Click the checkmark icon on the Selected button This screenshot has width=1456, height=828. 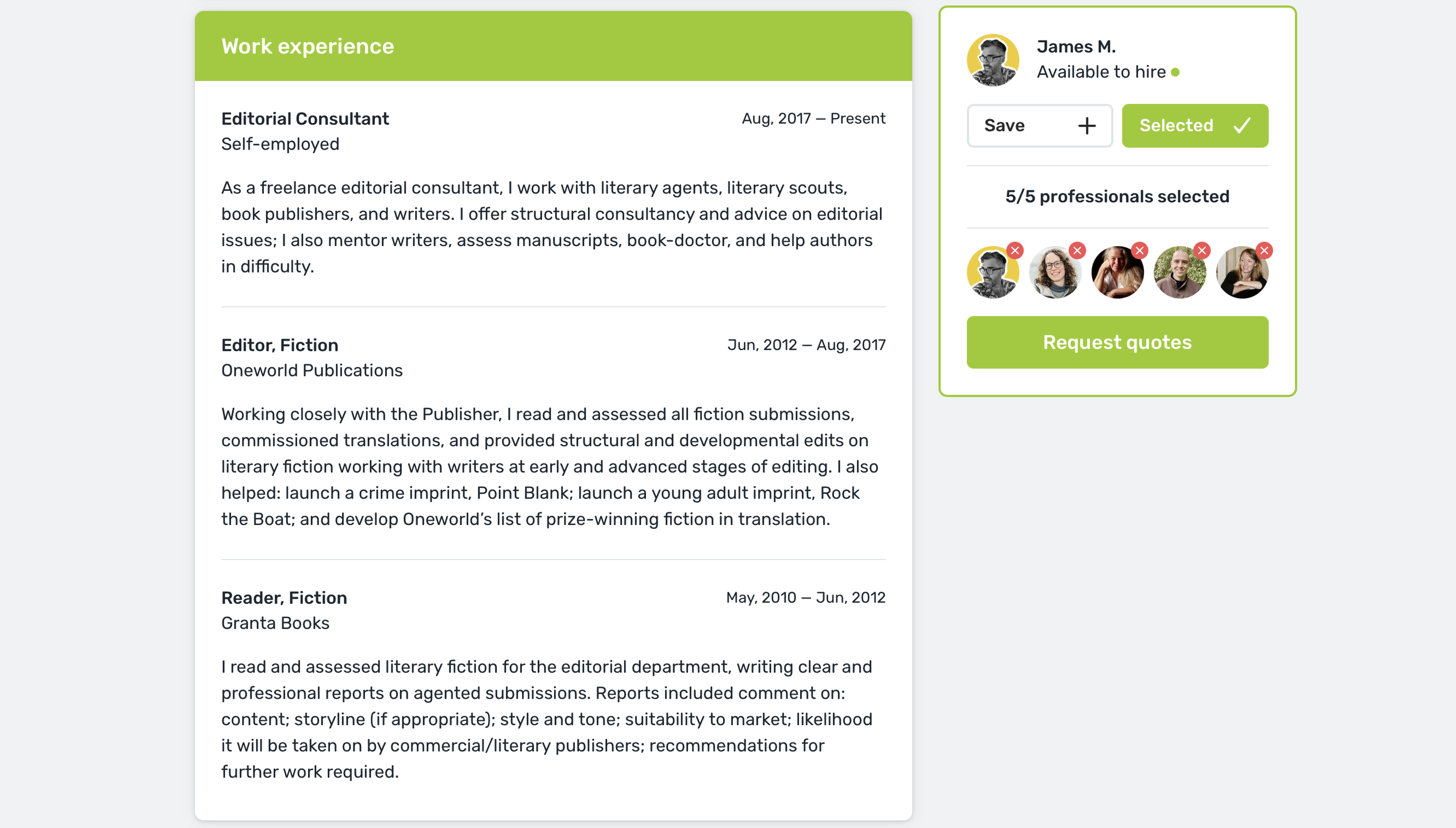point(1242,126)
